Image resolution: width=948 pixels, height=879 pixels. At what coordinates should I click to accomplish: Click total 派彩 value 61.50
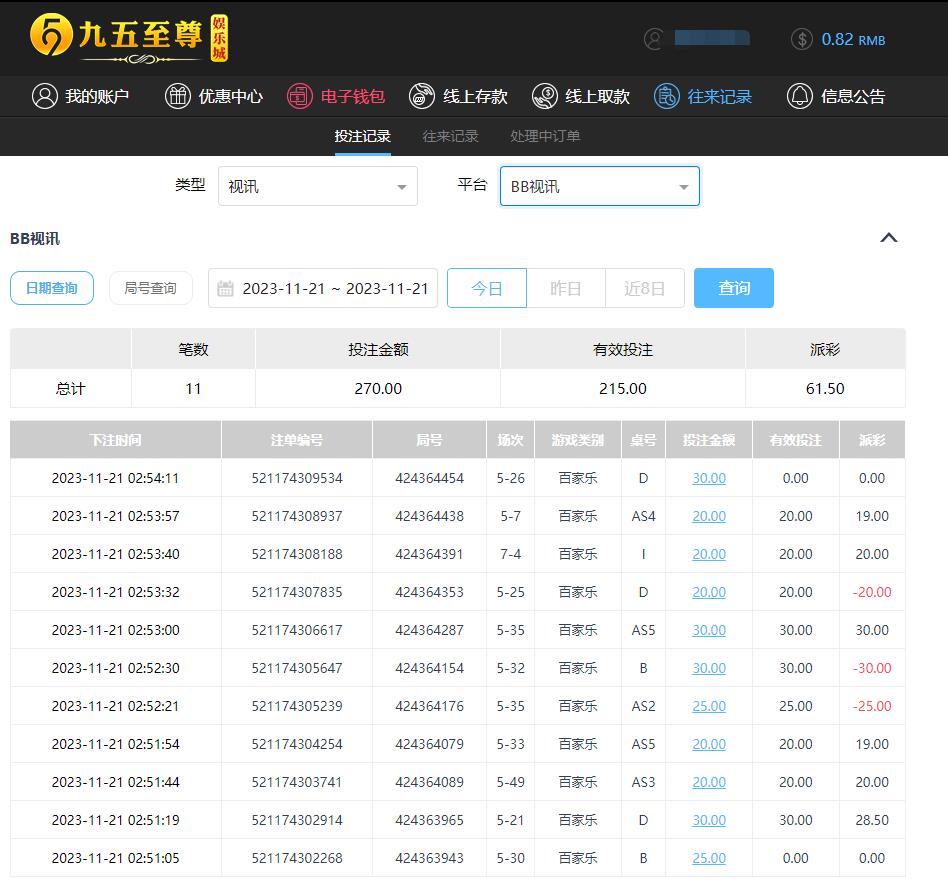pos(825,389)
